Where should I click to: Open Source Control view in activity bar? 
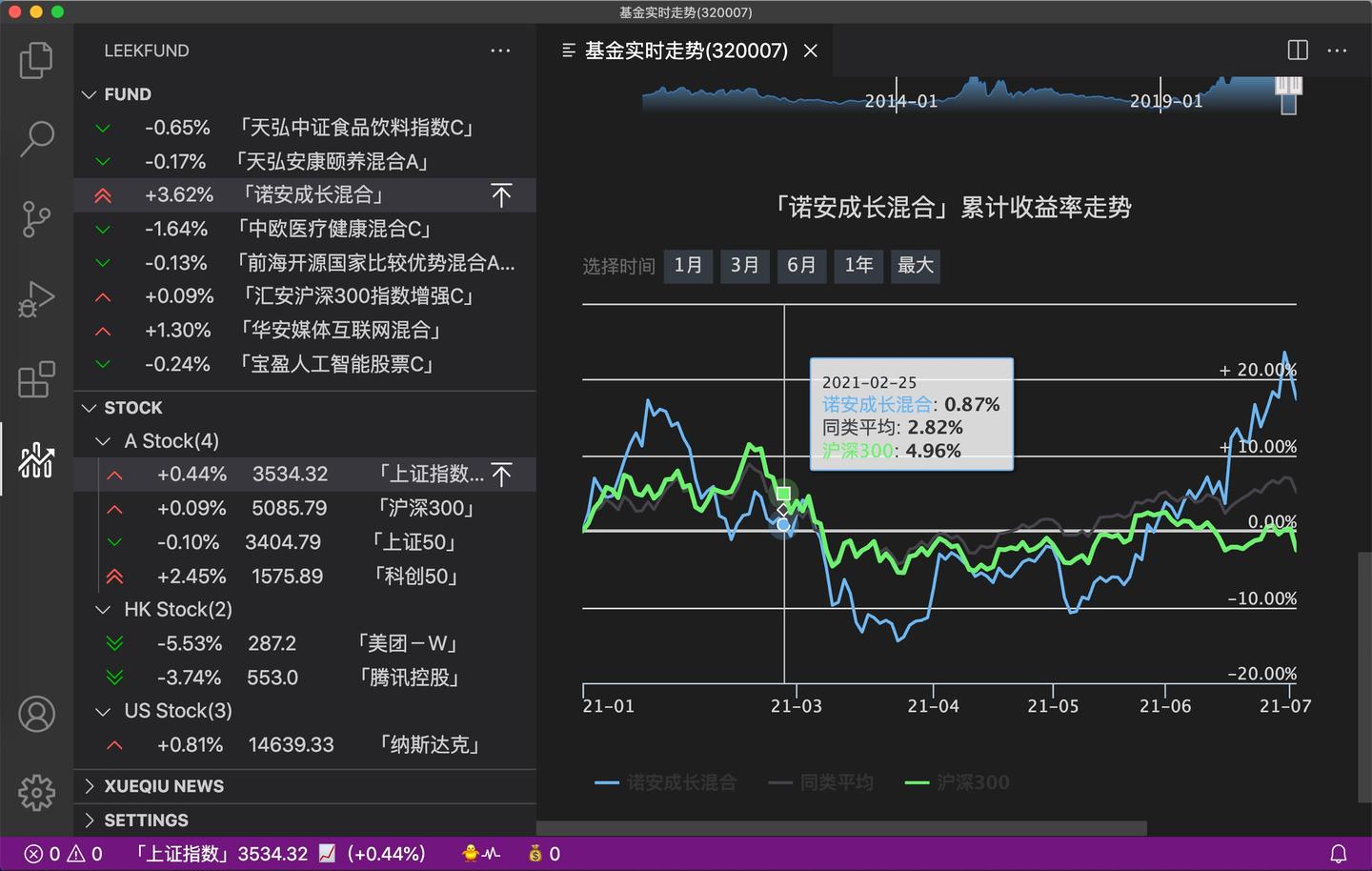[x=36, y=219]
